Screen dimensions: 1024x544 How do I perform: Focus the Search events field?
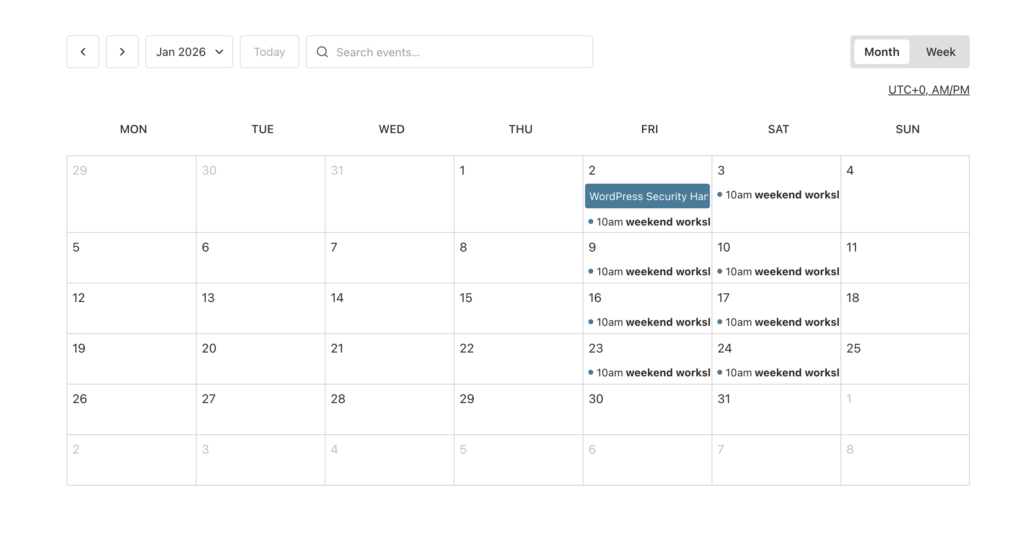460,52
